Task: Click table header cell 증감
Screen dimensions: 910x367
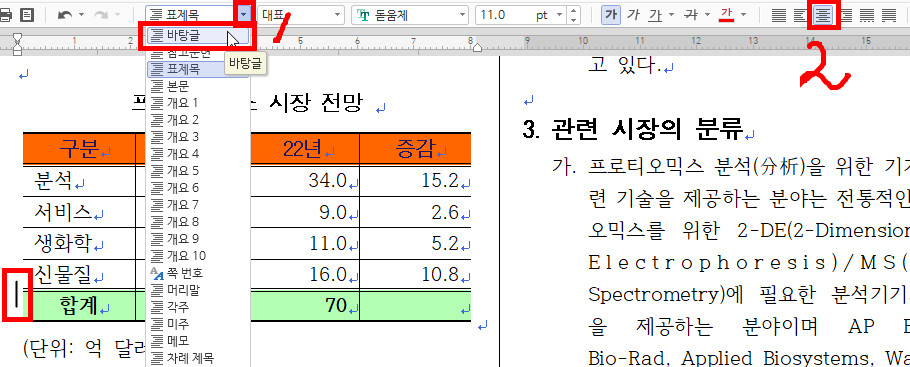Action: pos(415,149)
